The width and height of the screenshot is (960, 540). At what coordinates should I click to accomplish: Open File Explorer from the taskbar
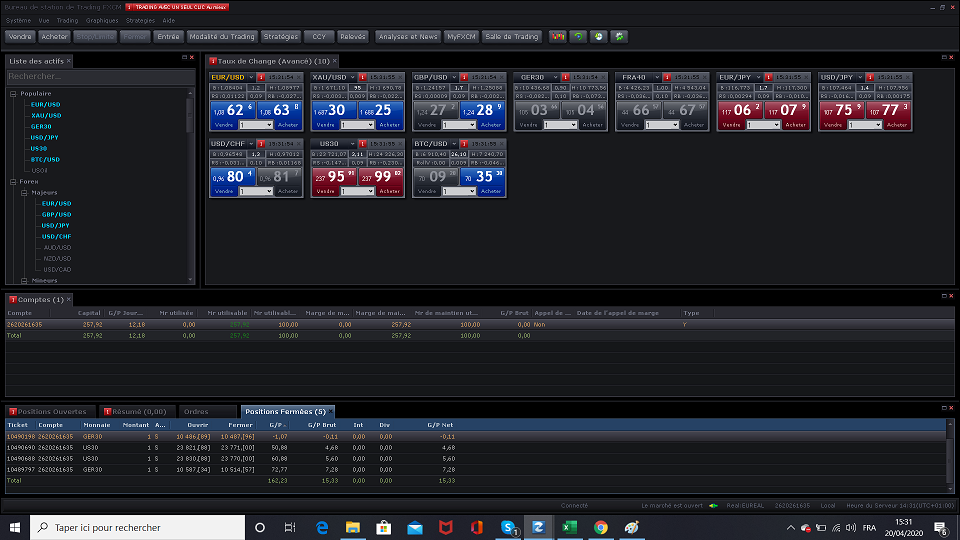(x=353, y=527)
